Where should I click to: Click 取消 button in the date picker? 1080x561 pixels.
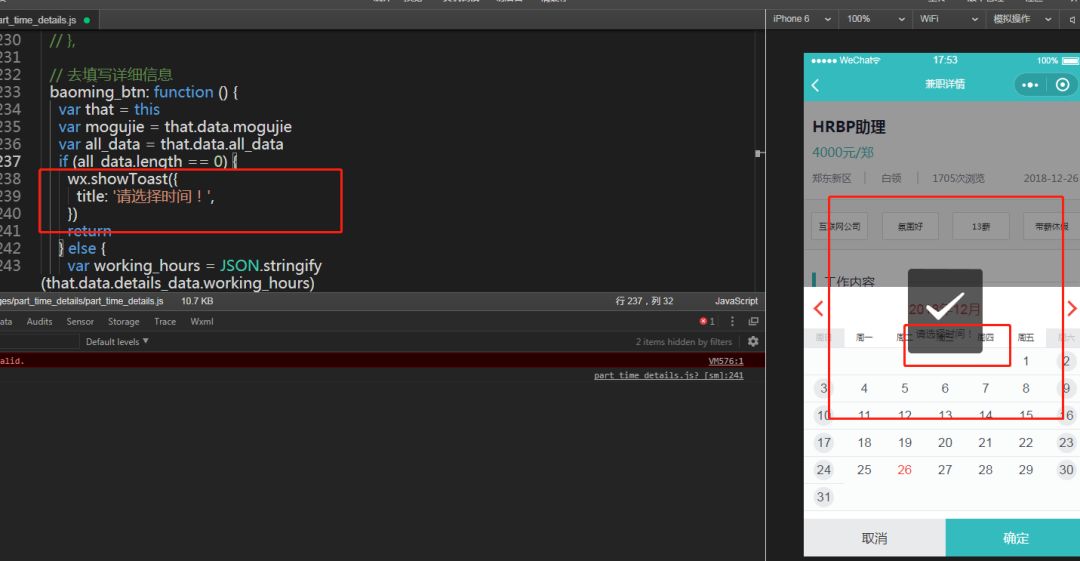[x=875, y=538]
